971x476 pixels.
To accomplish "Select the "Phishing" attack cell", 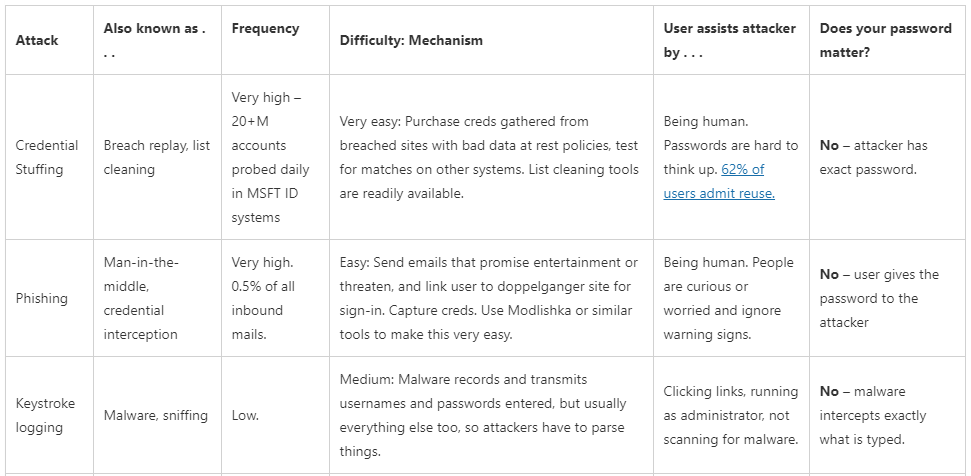I will 41,298.
